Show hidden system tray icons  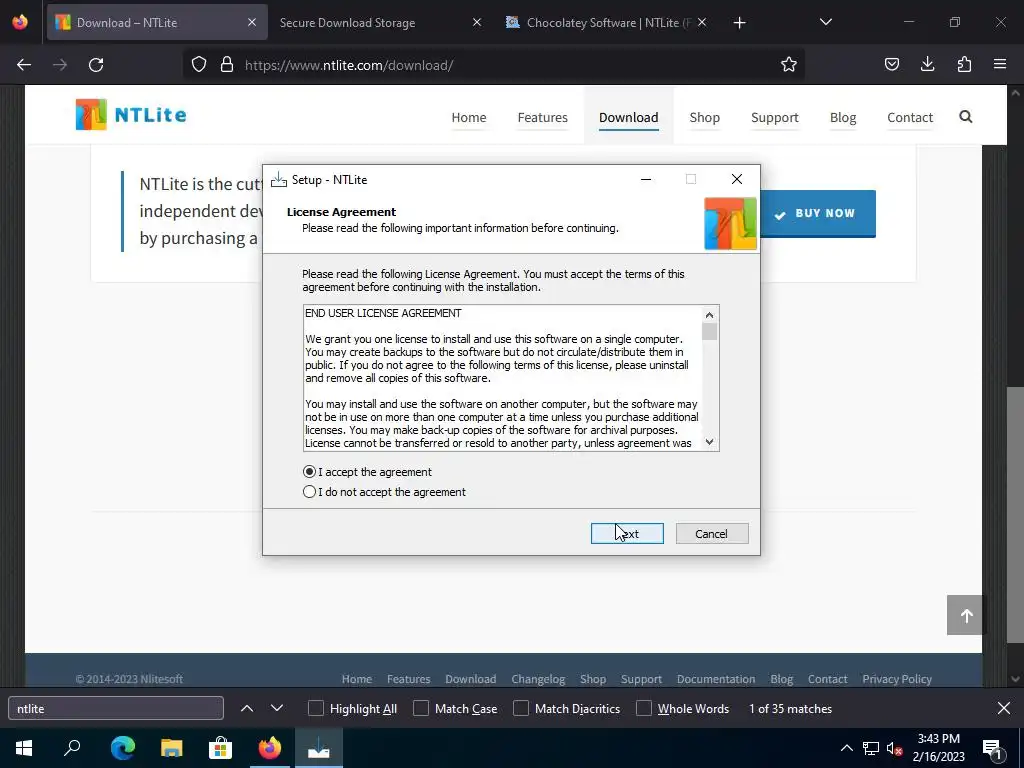(846, 748)
